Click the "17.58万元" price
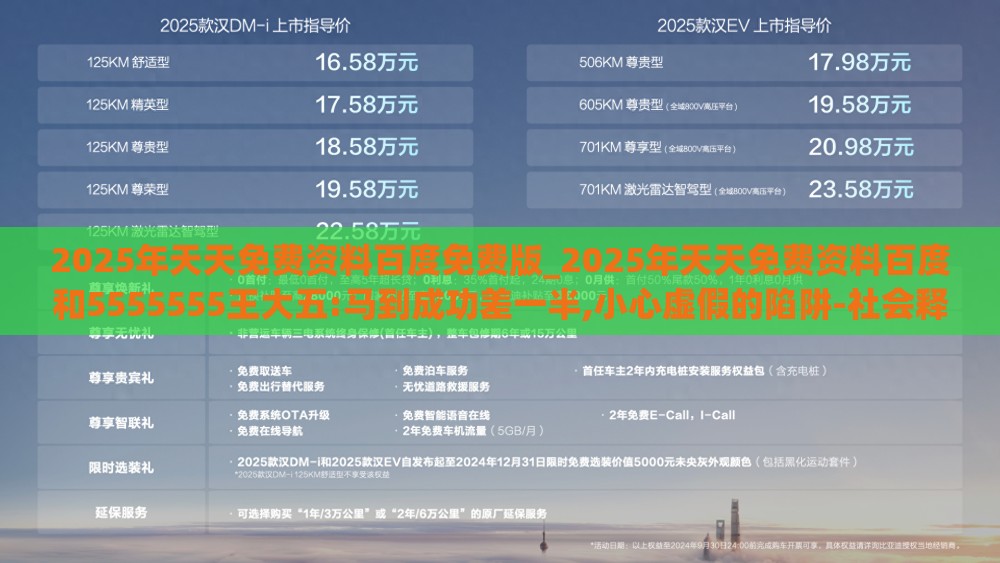 pos(367,105)
